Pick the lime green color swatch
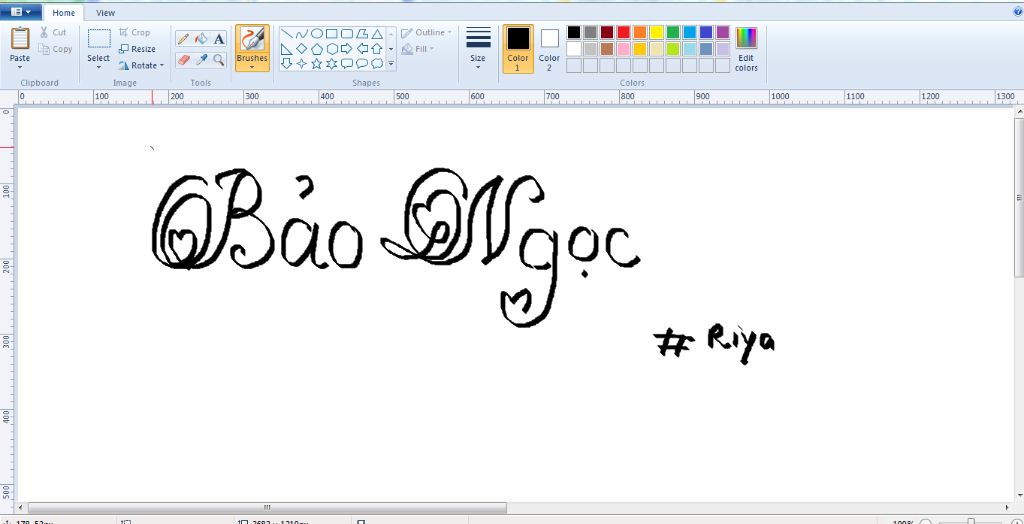 pyautogui.click(x=673, y=49)
